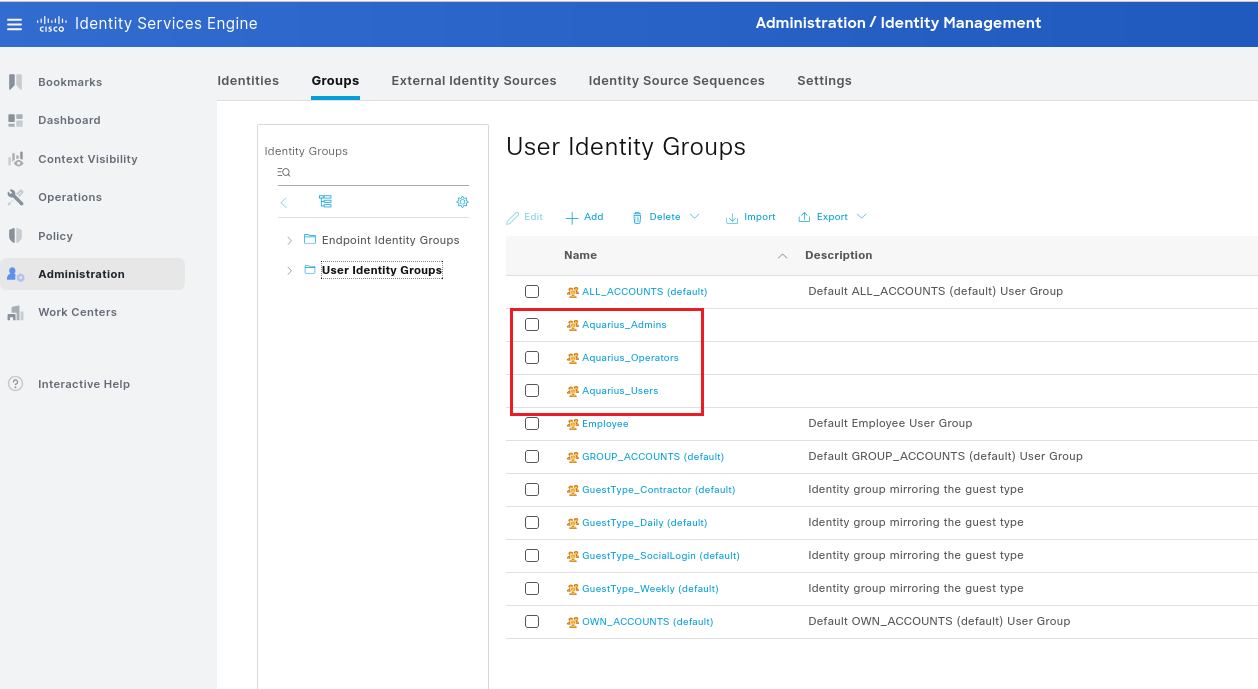Click the Identity Groups search filter icon
Viewport: 1258px width, 689px height.
point(283,172)
